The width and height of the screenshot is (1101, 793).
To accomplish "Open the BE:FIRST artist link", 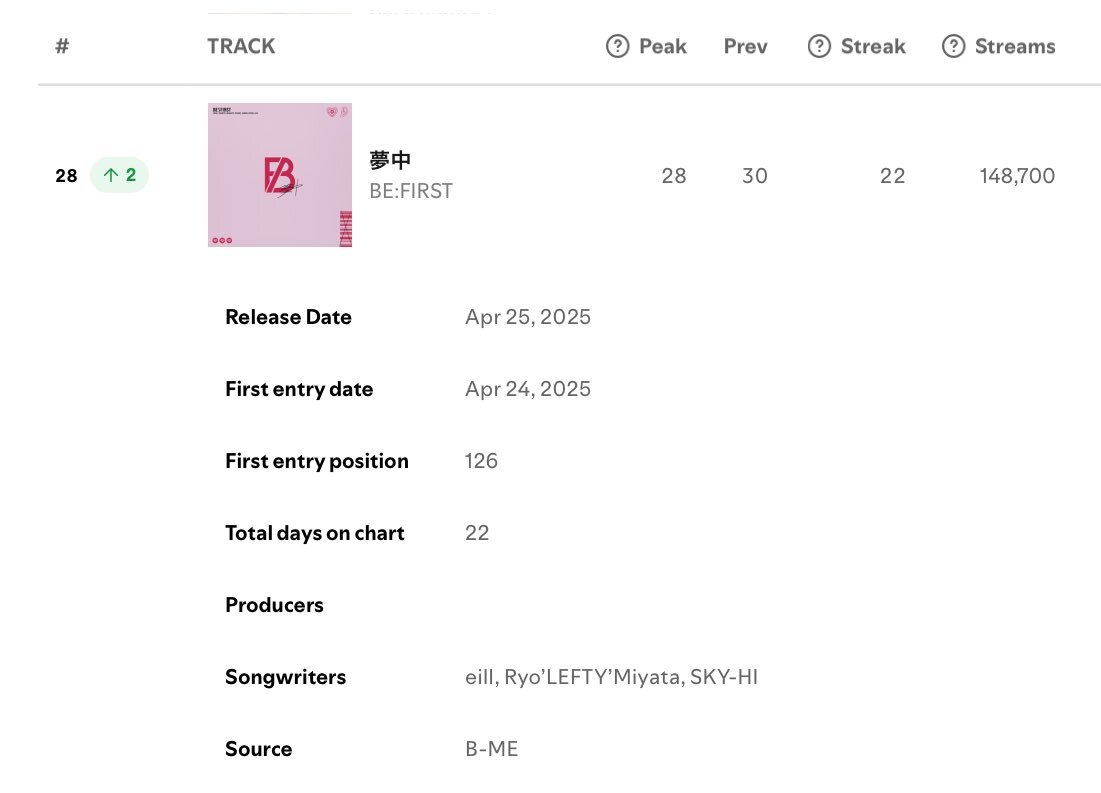I will pos(411,191).
